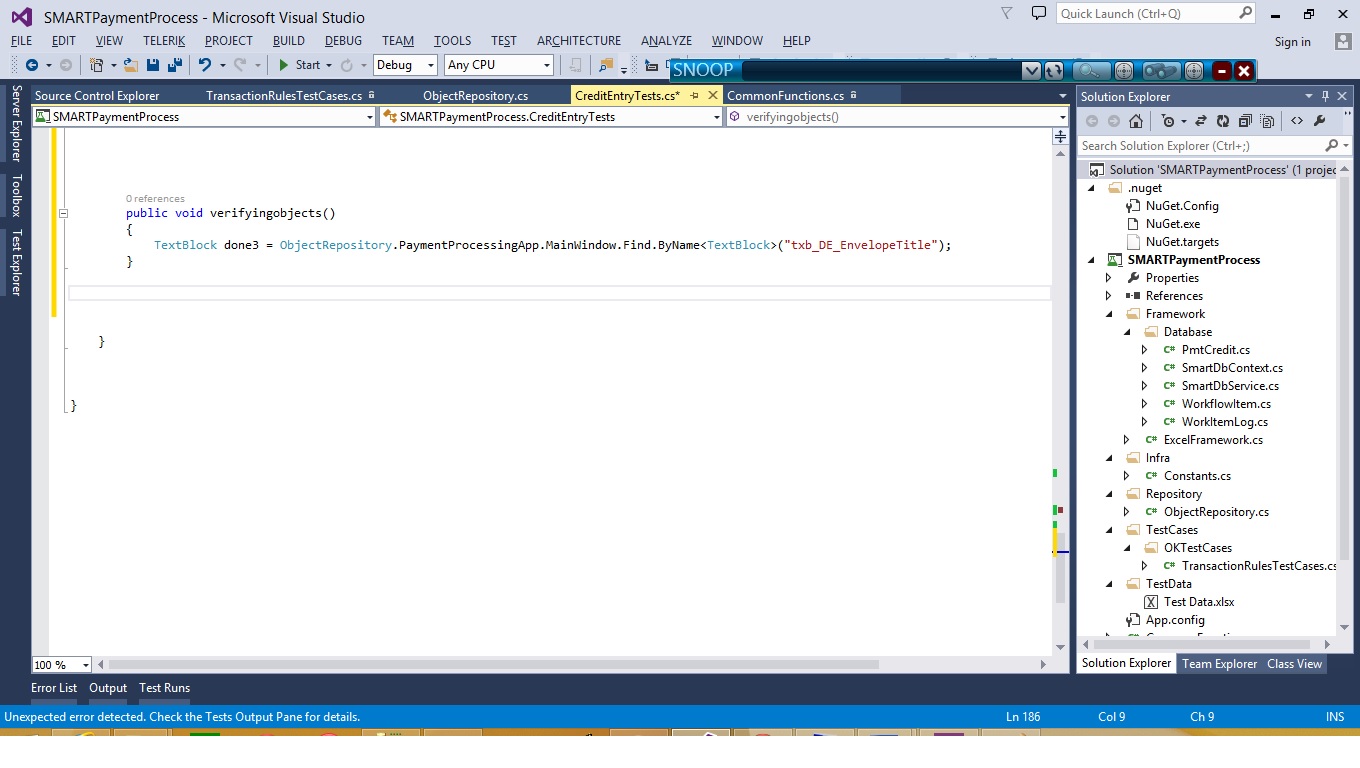Click the Solution Explorer Properties wrench icon
The image size is (1360, 768).
1319,121
